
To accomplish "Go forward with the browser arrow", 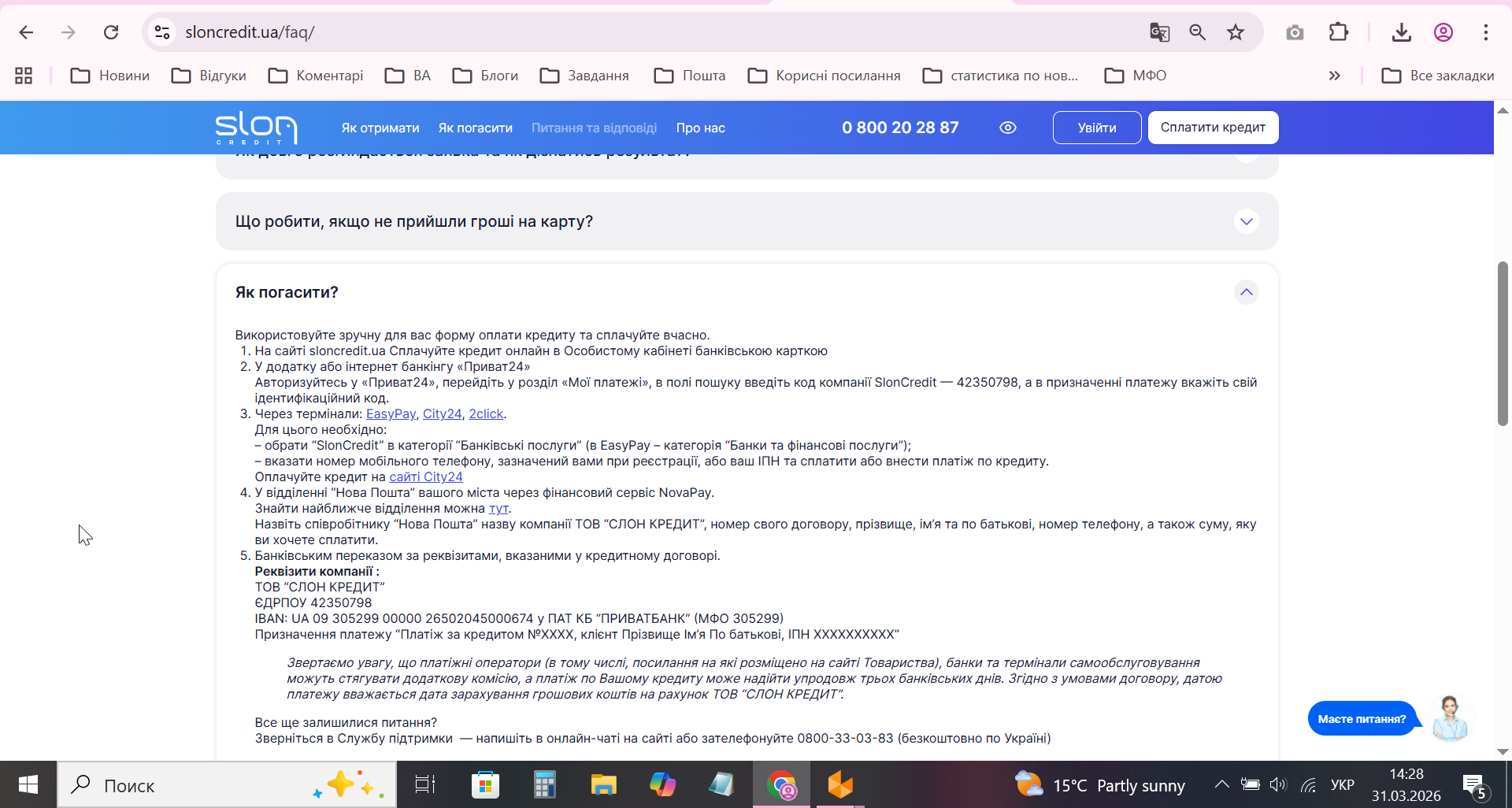I will [69, 32].
